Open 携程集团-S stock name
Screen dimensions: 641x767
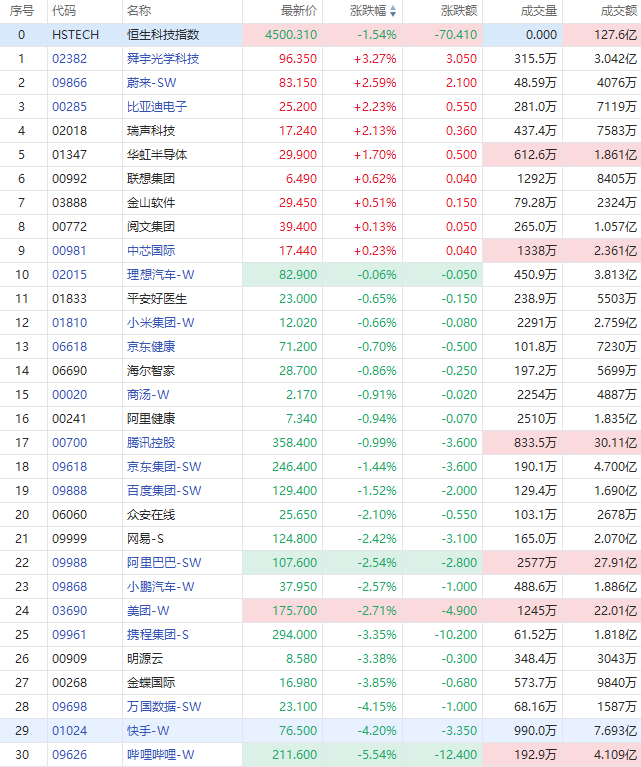click(x=158, y=634)
